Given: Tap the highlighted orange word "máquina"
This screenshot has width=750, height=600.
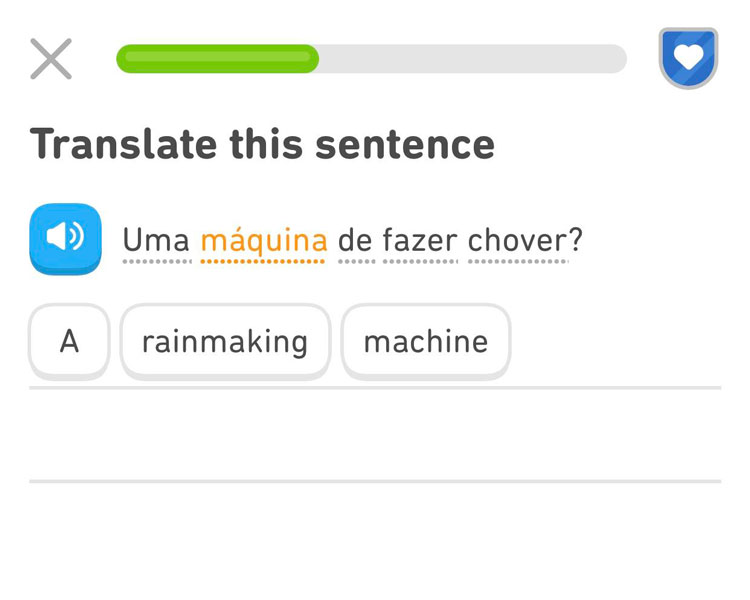Looking at the screenshot, I should 264,241.
